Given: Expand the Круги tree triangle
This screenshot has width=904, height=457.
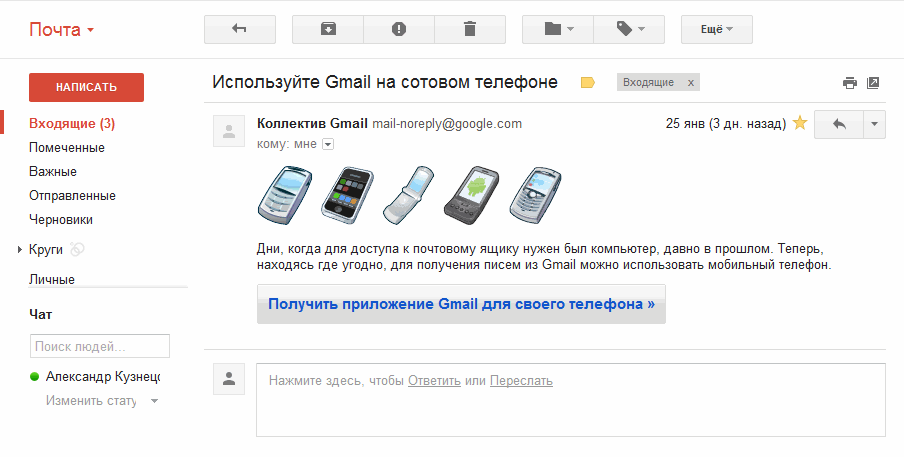Looking at the screenshot, I should 20,250.
